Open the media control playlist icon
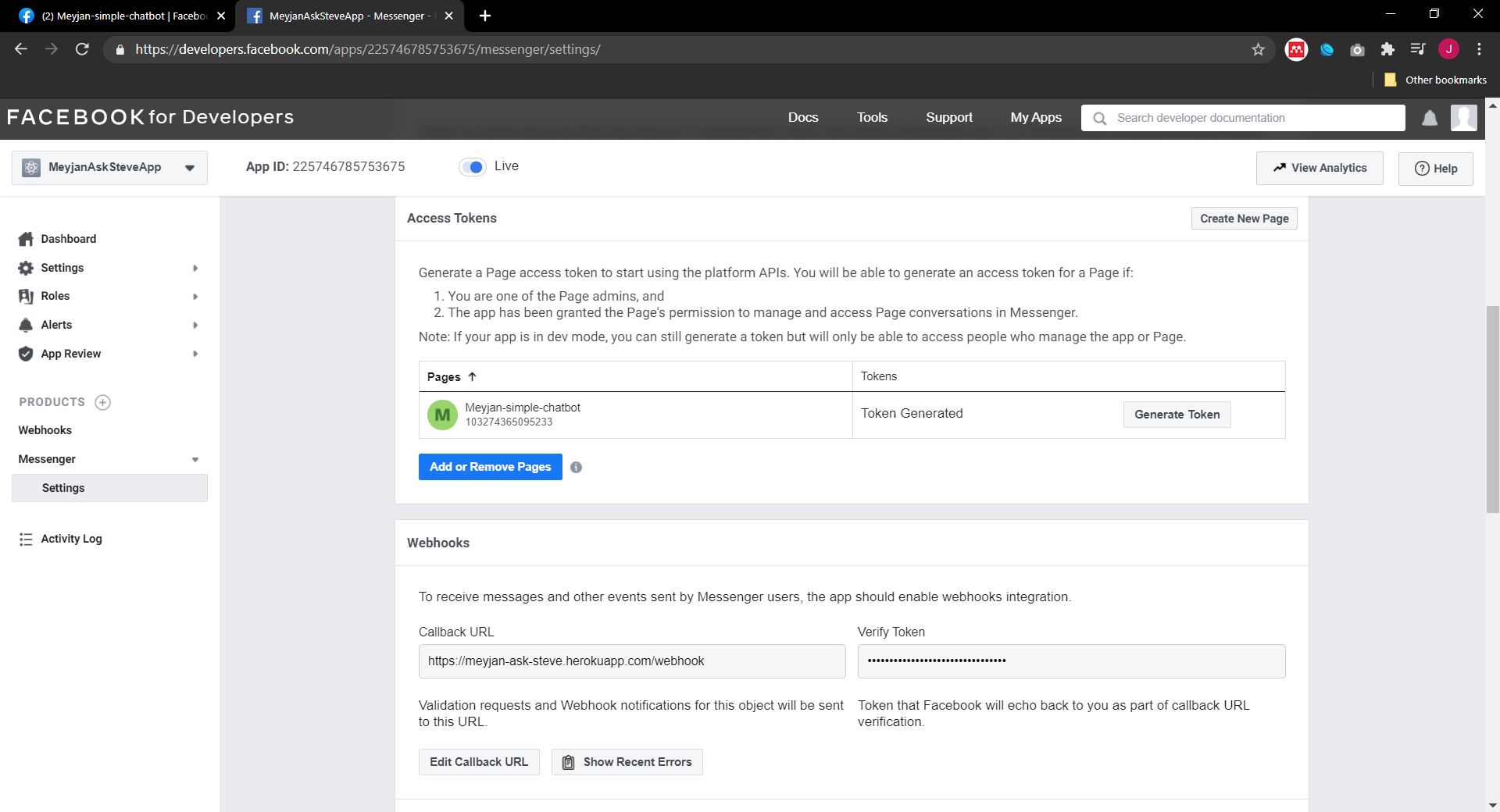1500x812 pixels. coord(1418,49)
